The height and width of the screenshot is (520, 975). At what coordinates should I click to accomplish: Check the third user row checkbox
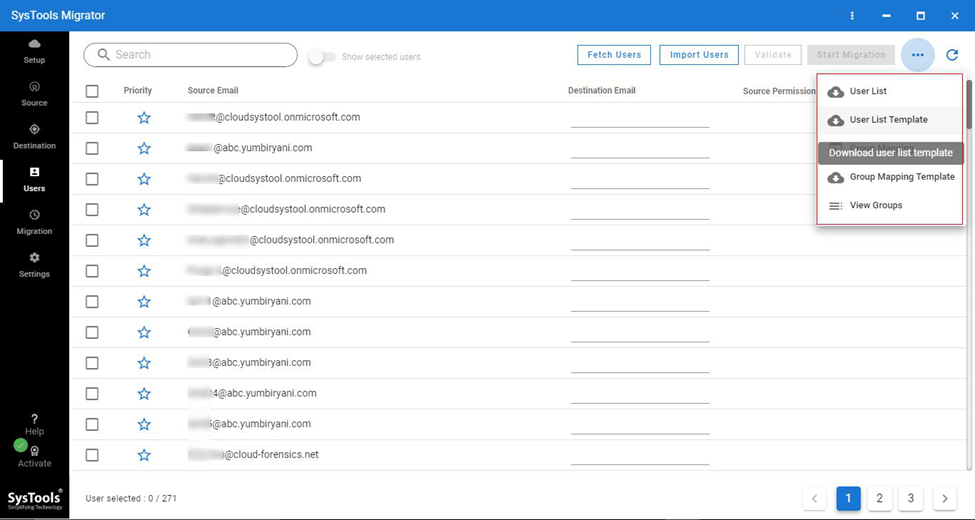(92, 179)
